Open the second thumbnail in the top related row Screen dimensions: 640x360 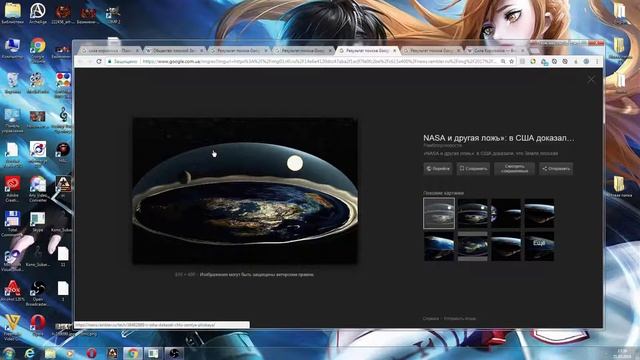[472, 213]
